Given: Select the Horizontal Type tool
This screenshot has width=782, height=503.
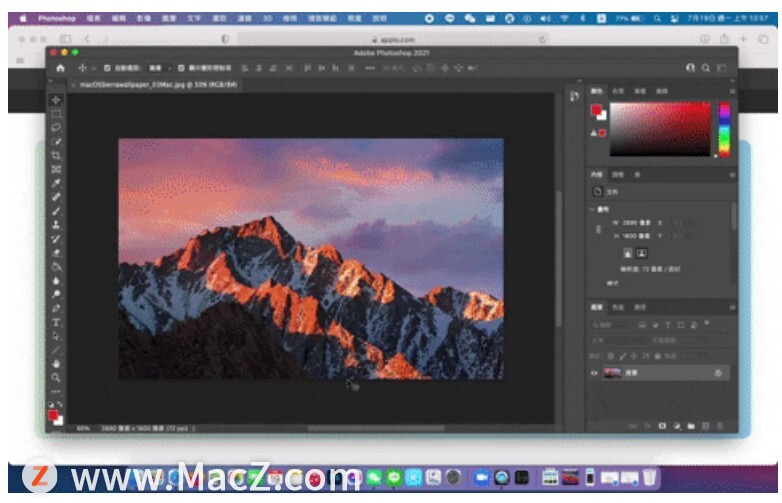Looking at the screenshot, I should [56, 323].
